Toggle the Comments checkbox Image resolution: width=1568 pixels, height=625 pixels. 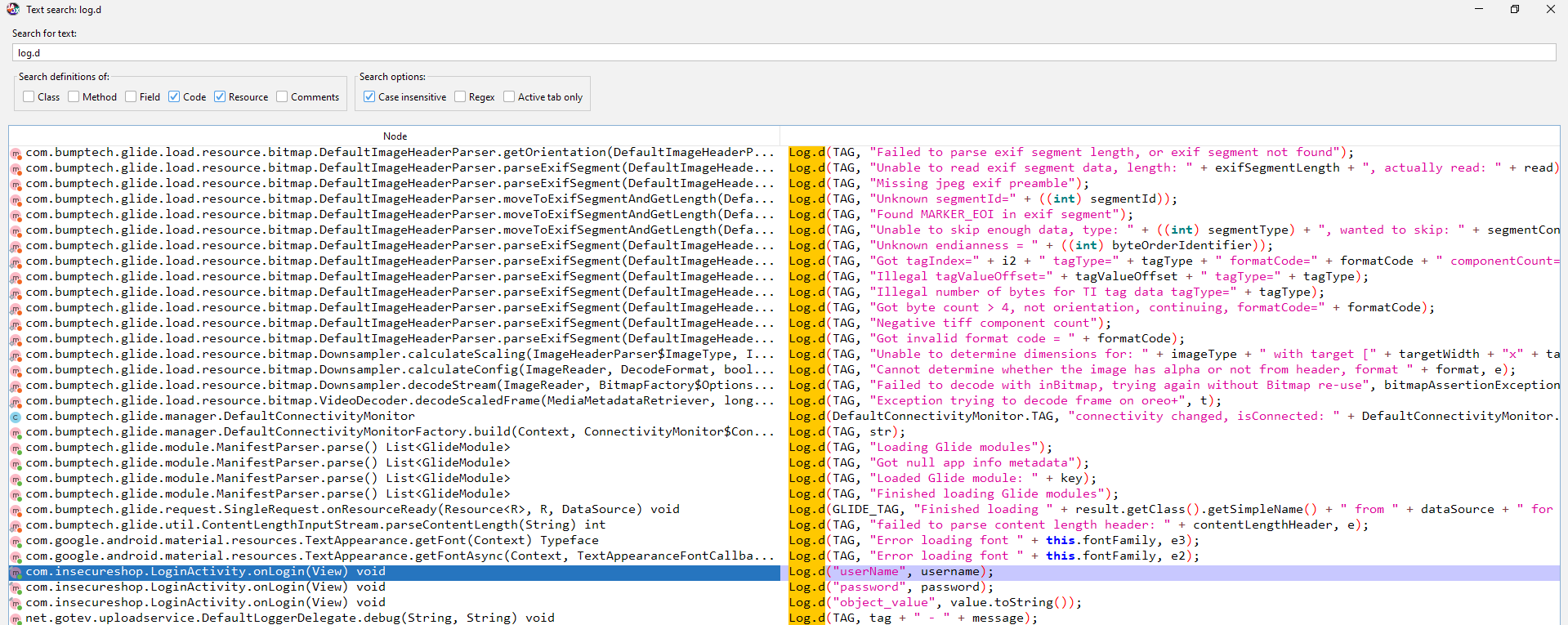click(x=283, y=96)
